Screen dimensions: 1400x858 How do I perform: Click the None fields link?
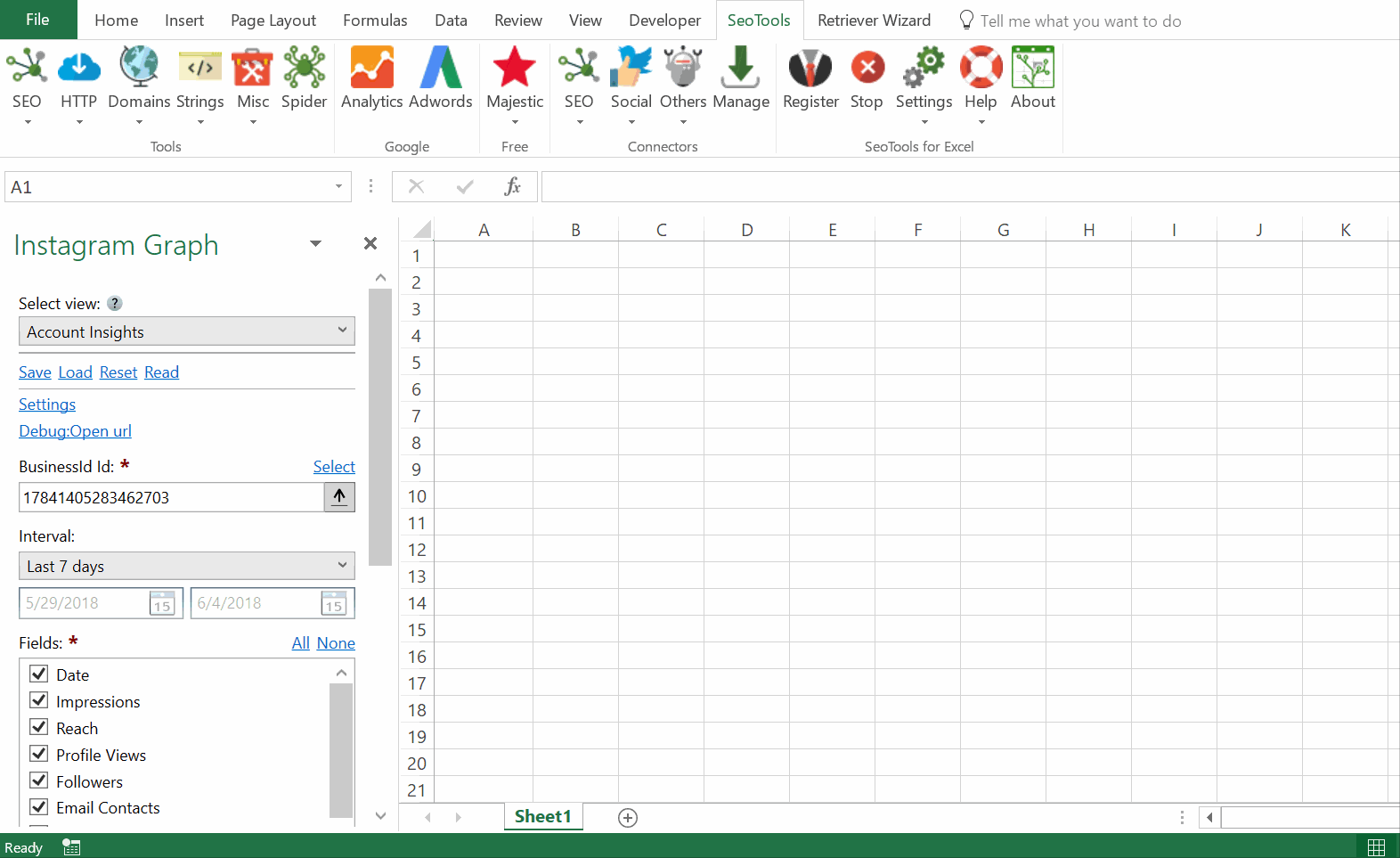click(336, 643)
